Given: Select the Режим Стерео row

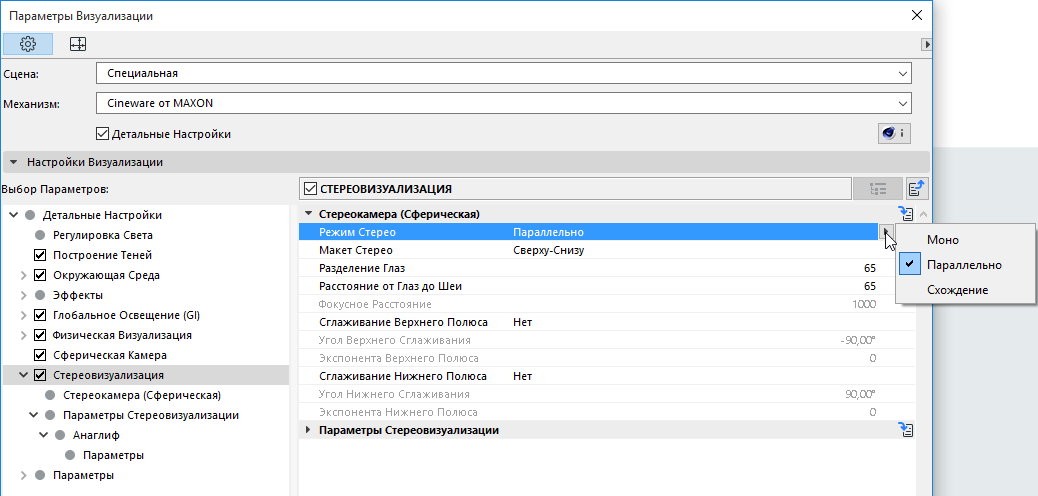Looking at the screenshot, I should (589, 232).
